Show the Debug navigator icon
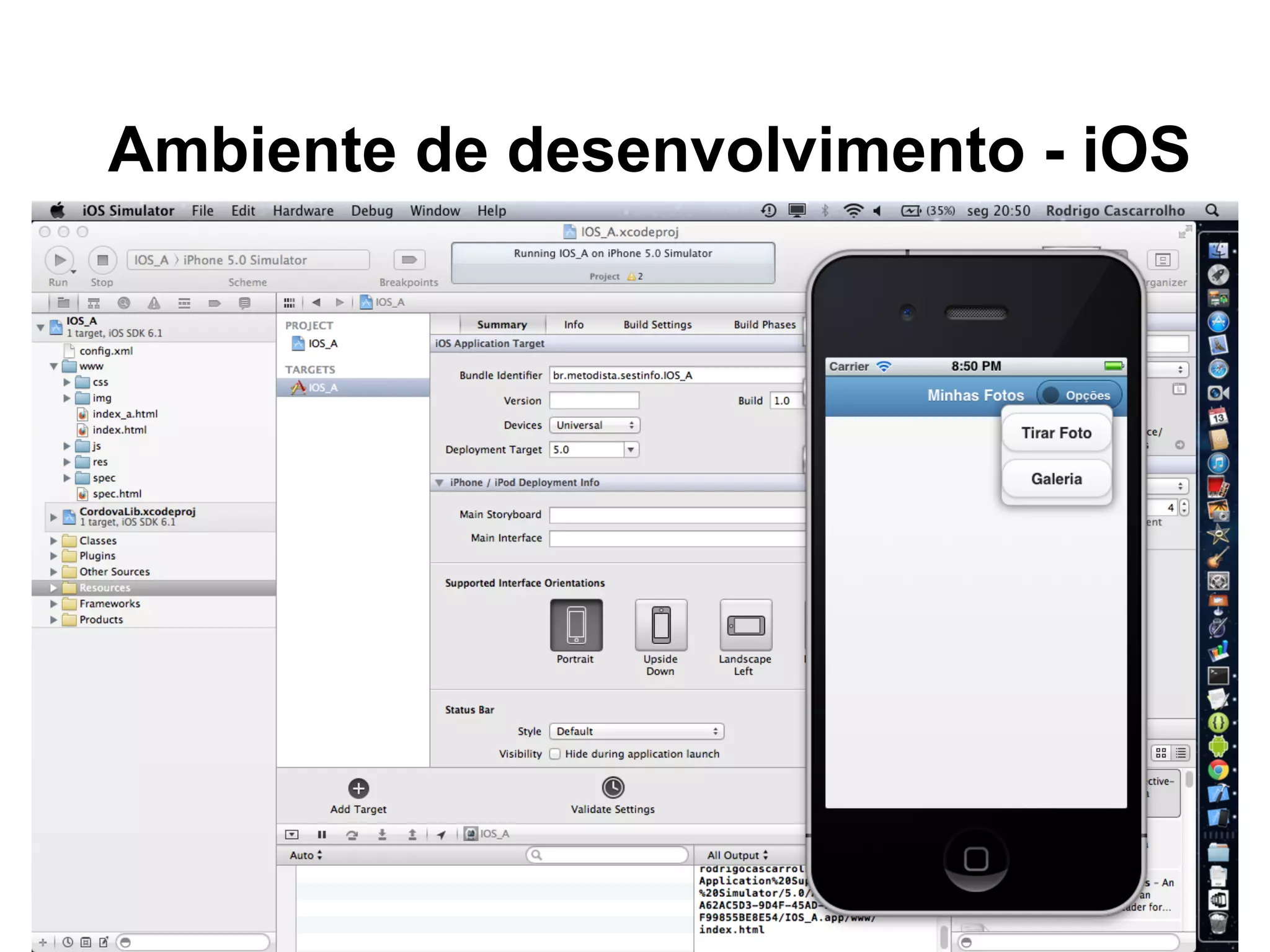 tap(184, 303)
